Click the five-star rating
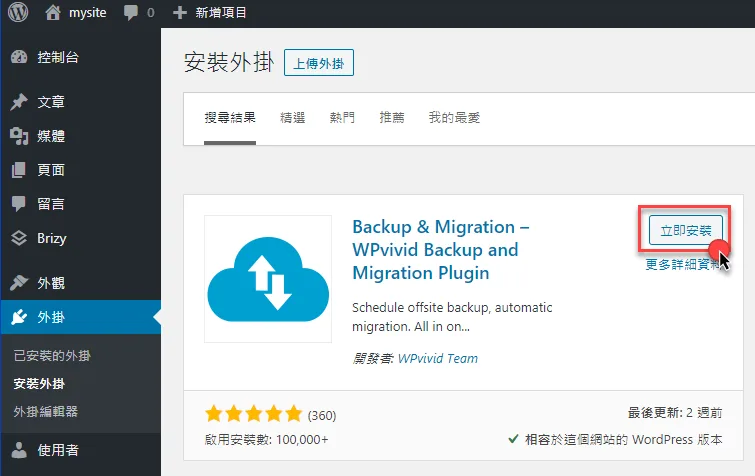Viewport: 755px width, 476px height. (253, 414)
